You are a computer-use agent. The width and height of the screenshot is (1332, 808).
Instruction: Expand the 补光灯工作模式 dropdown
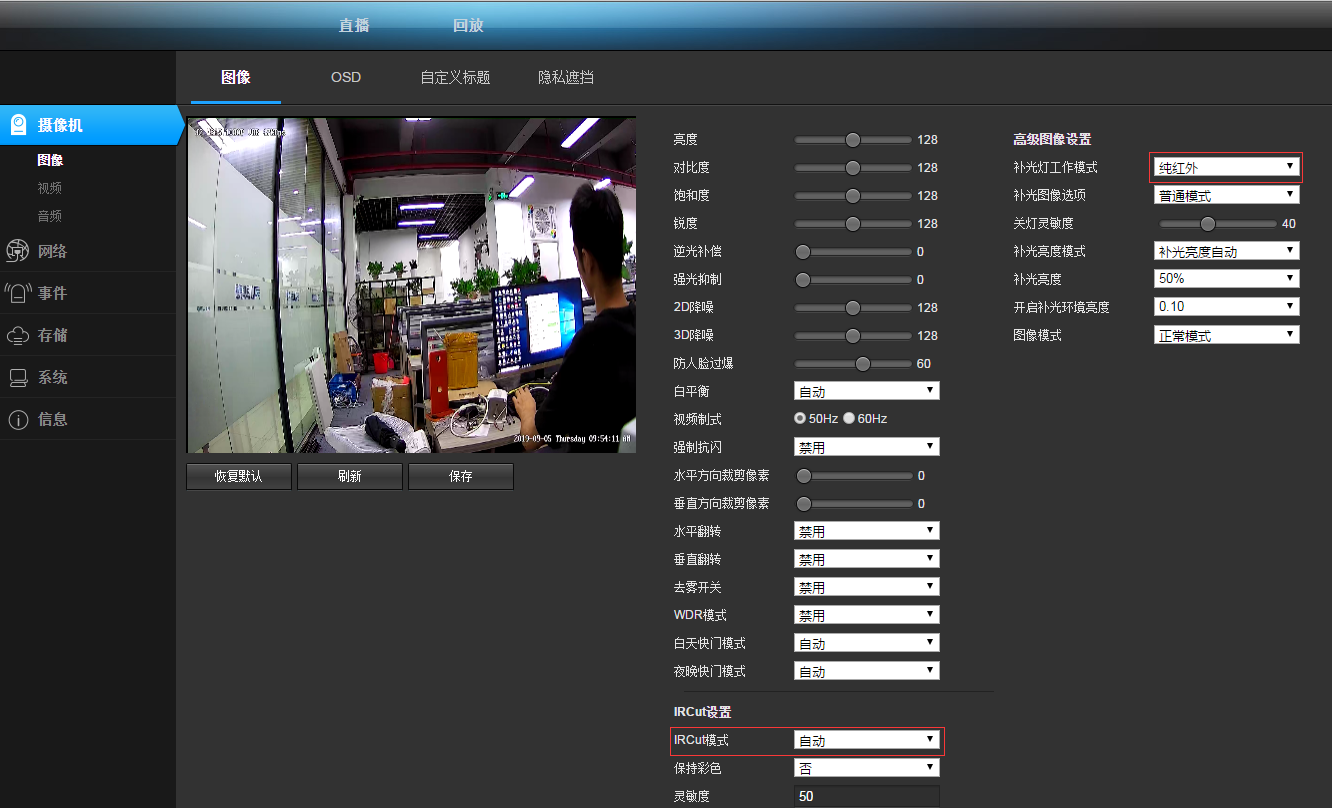(x=1226, y=167)
